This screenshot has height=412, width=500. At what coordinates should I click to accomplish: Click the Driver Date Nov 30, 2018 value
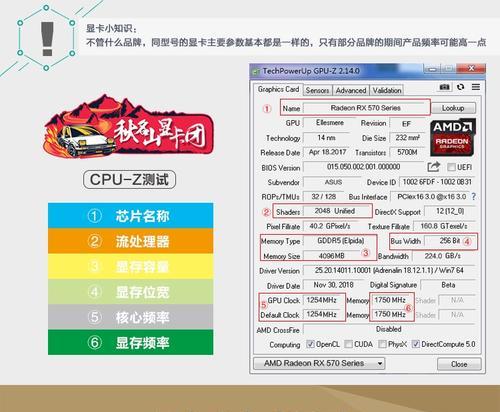pos(333,285)
